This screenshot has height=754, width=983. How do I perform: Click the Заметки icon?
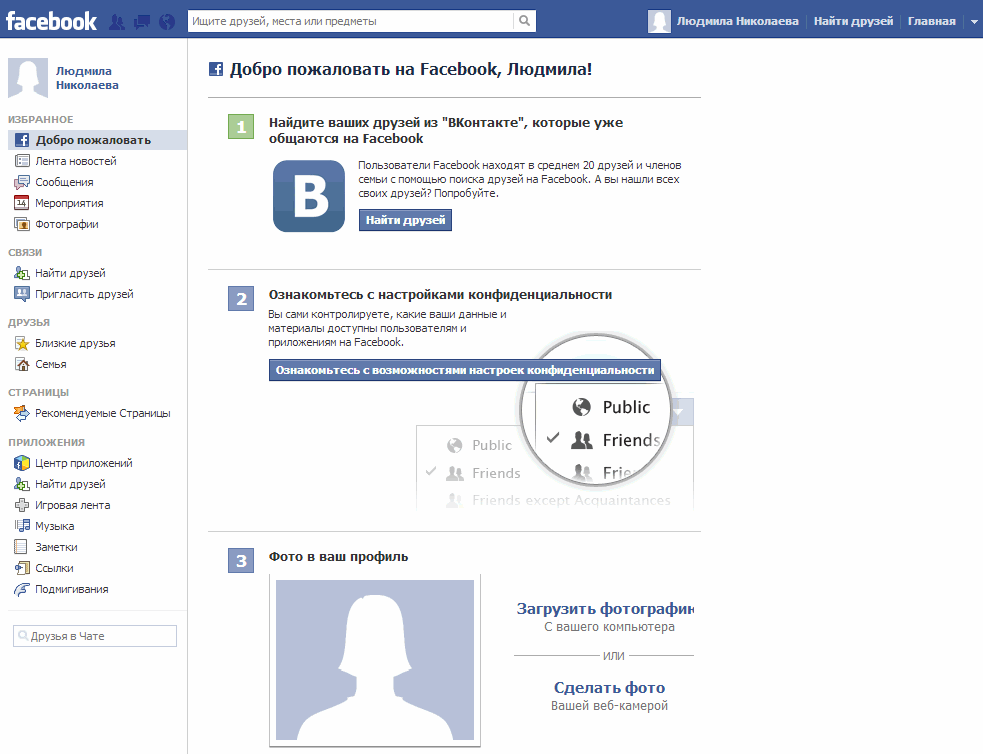(x=21, y=547)
